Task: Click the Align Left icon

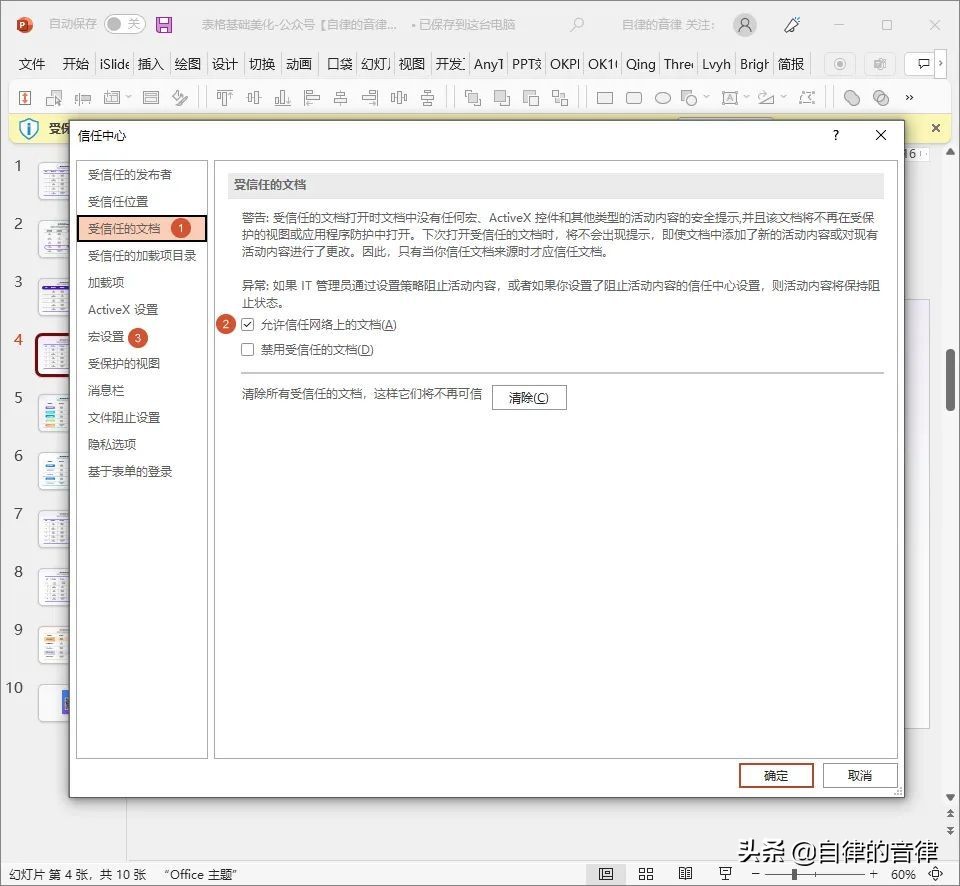Action: (x=311, y=97)
